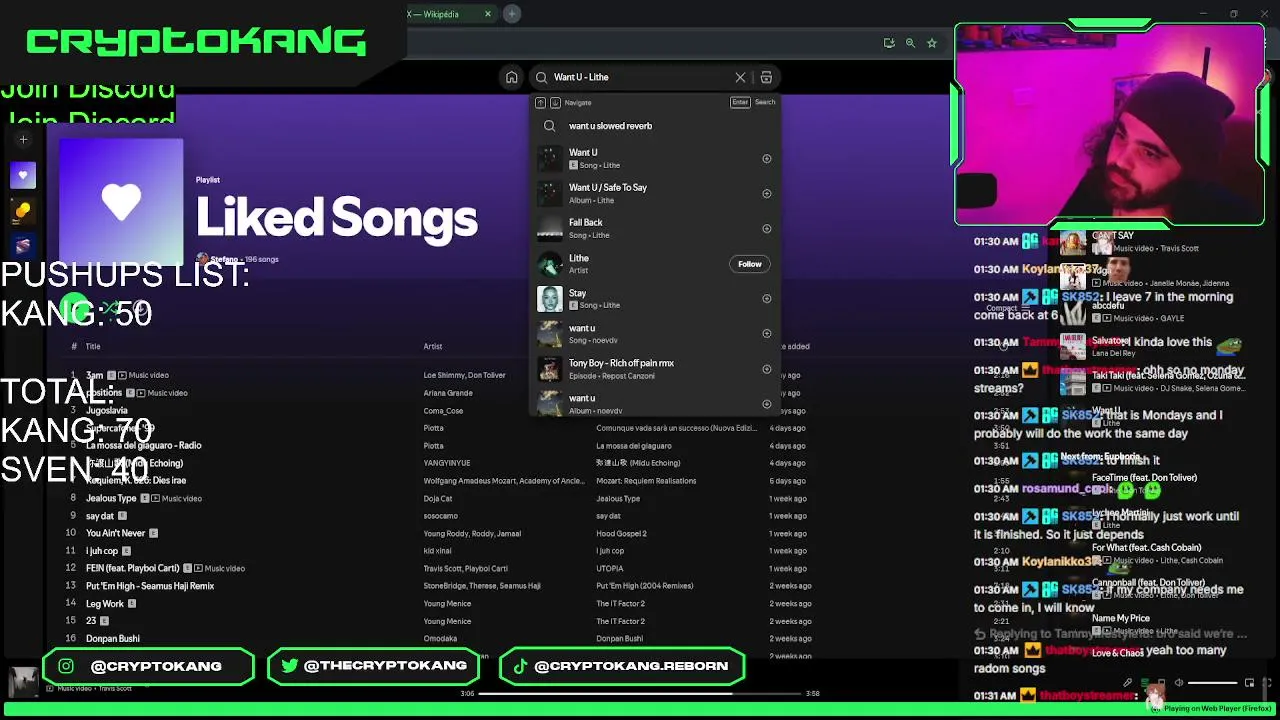The height and width of the screenshot is (720, 1280).
Task: Open the album result 'Want U / Safe To Say'
Action: [654, 194]
